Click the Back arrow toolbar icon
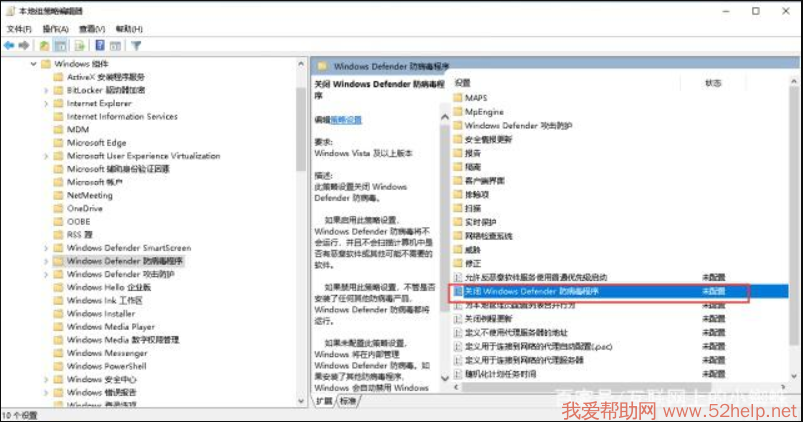This screenshot has height=422, width=803. pyautogui.click(x=9, y=45)
